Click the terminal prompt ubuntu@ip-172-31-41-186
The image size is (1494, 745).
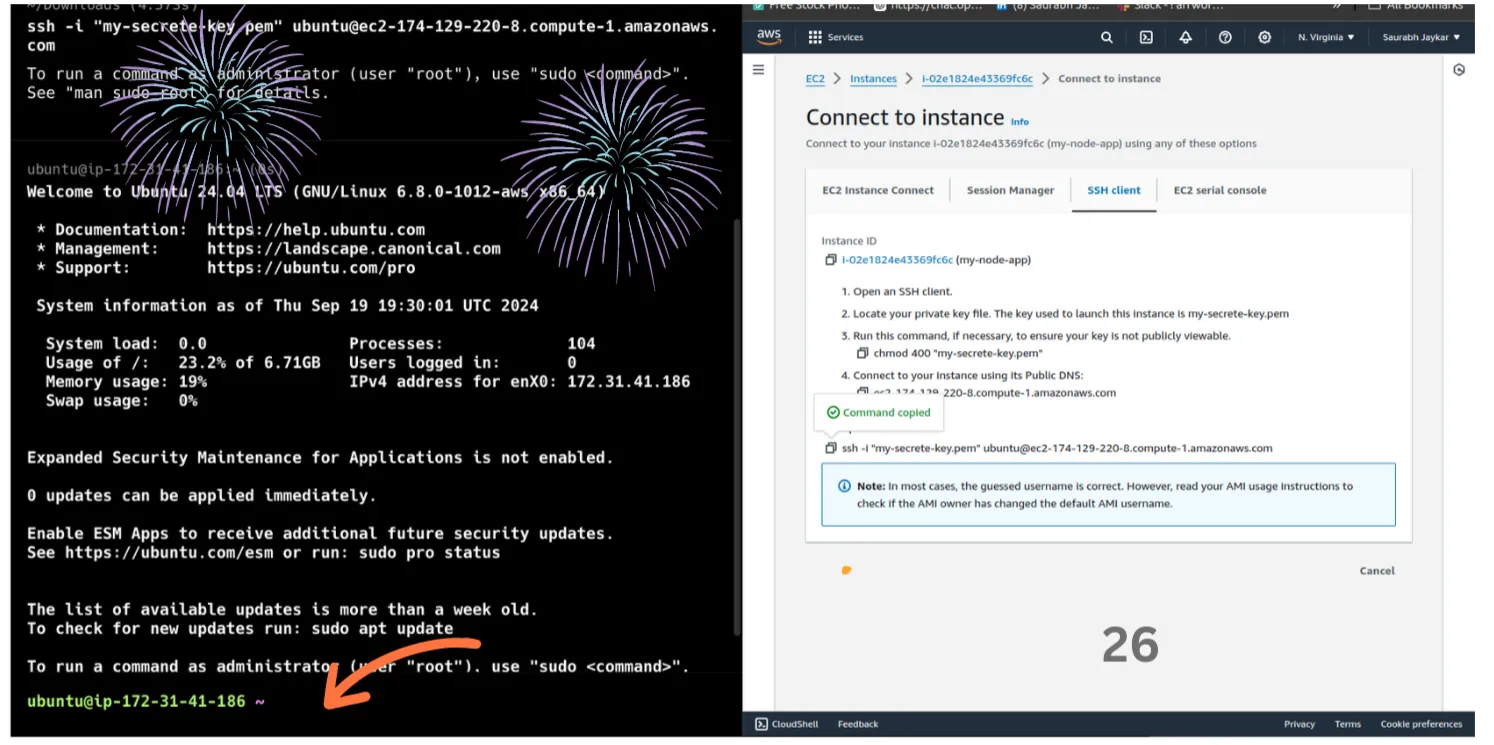(136, 701)
